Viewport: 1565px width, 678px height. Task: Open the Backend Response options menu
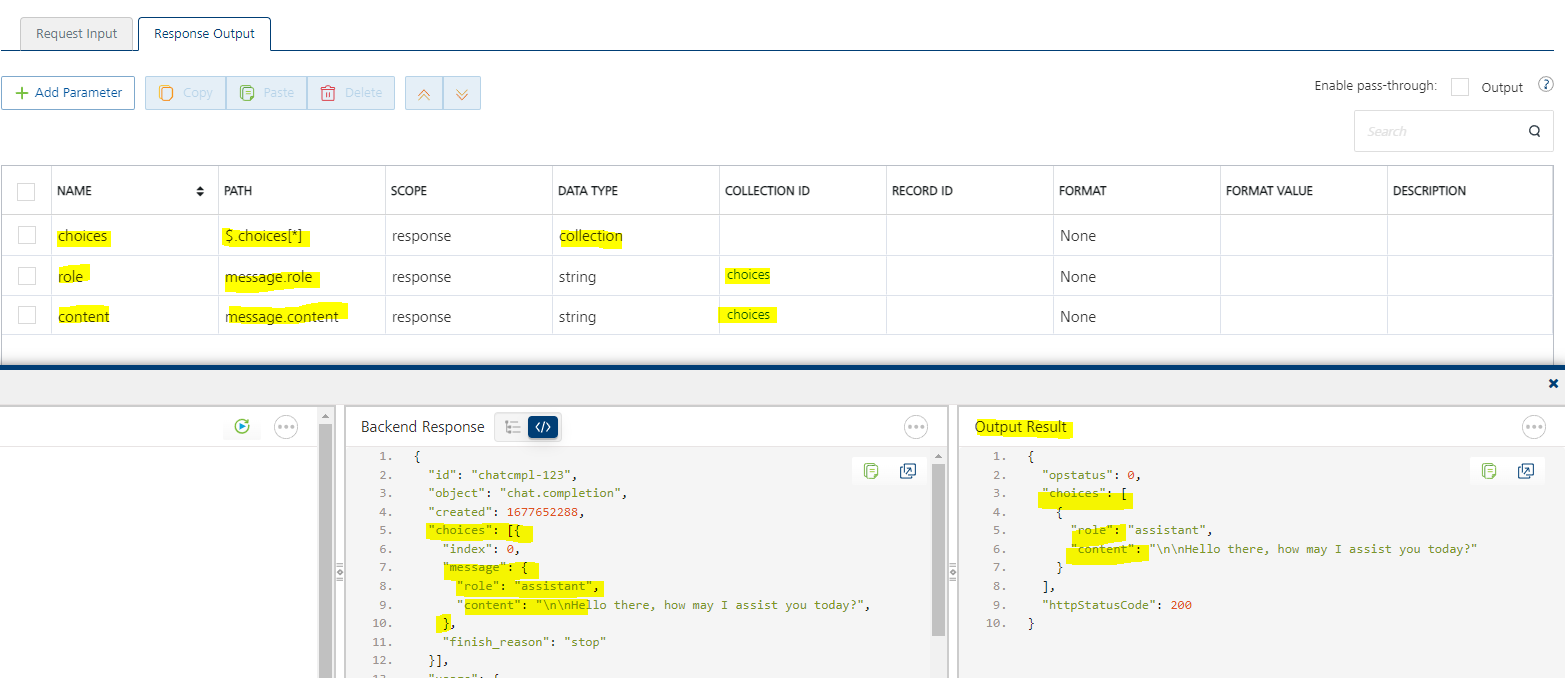(915, 426)
